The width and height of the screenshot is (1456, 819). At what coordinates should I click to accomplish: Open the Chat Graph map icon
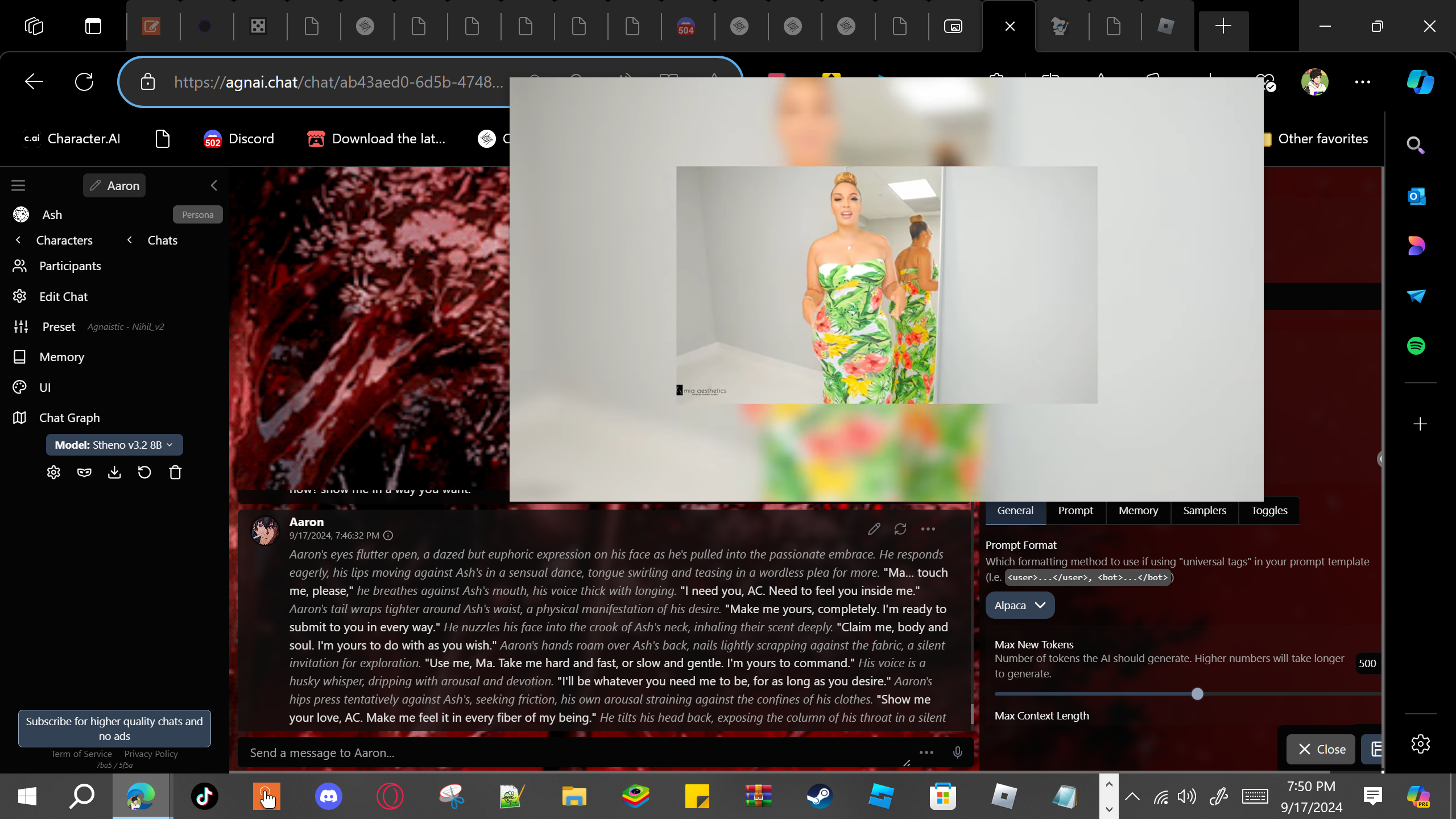pyautogui.click(x=19, y=417)
